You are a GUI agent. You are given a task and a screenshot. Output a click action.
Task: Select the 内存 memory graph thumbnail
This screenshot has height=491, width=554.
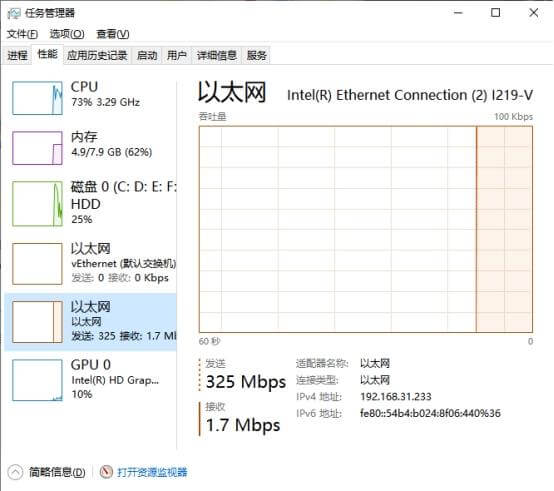37,148
